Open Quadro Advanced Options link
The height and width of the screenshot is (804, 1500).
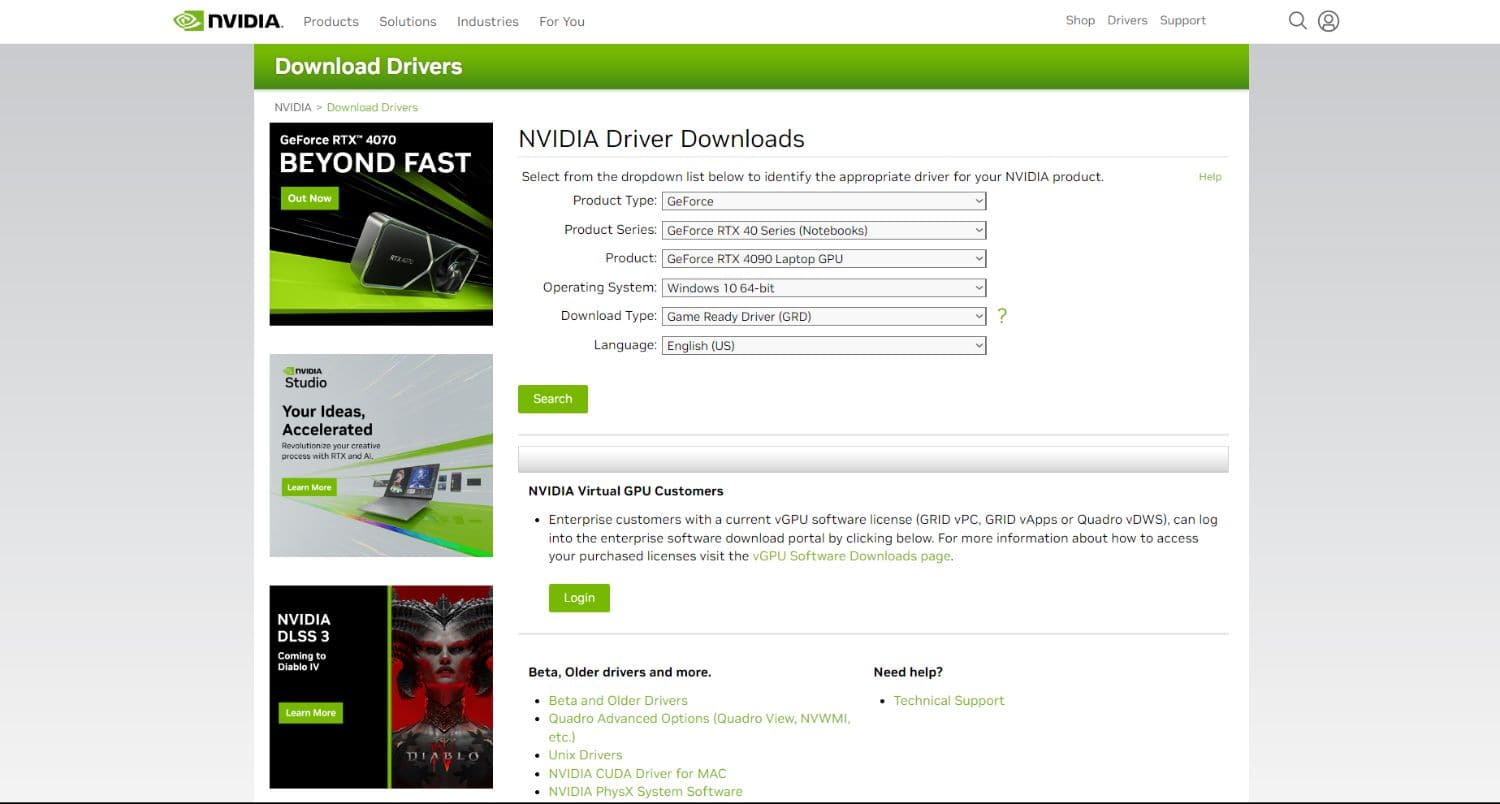(x=699, y=727)
